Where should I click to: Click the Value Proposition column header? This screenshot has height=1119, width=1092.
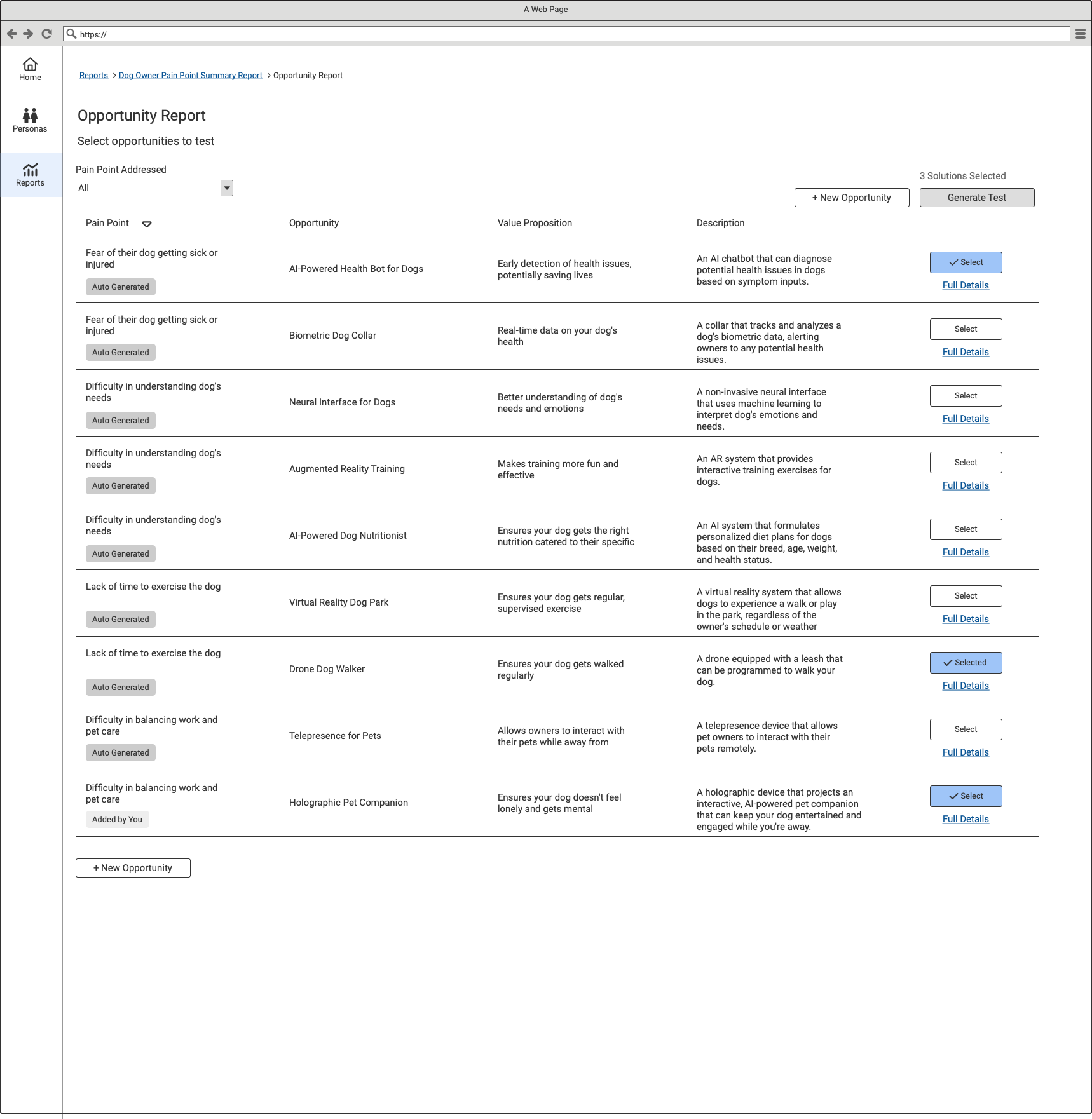pyautogui.click(x=535, y=223)
